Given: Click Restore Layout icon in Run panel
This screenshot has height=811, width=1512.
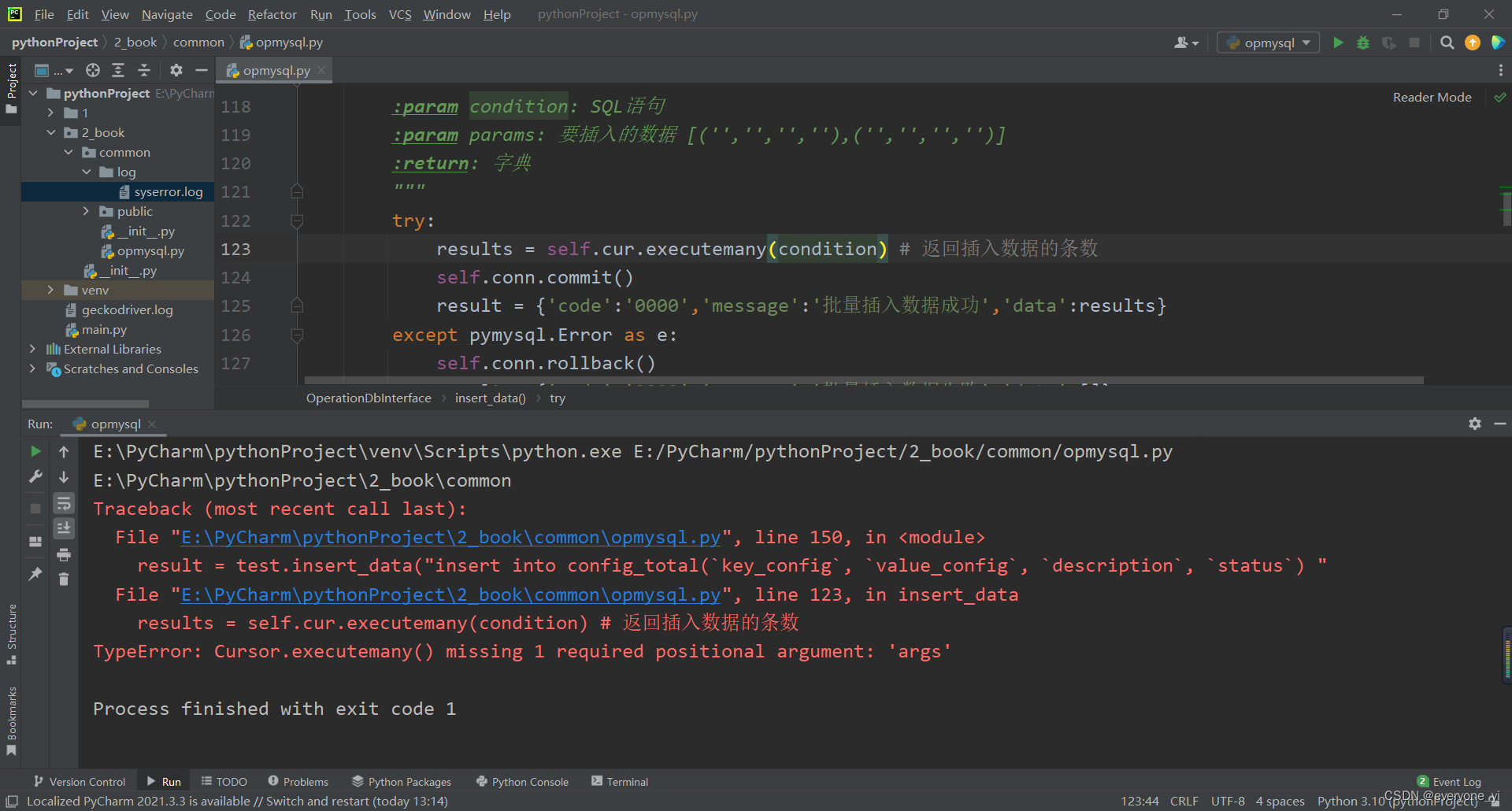Looking at the screenshot, I should (35, 541).
